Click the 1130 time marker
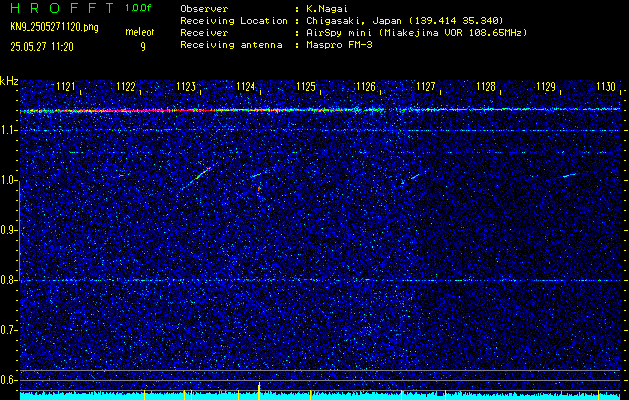 pyautogui.click(x=606, y=86)
